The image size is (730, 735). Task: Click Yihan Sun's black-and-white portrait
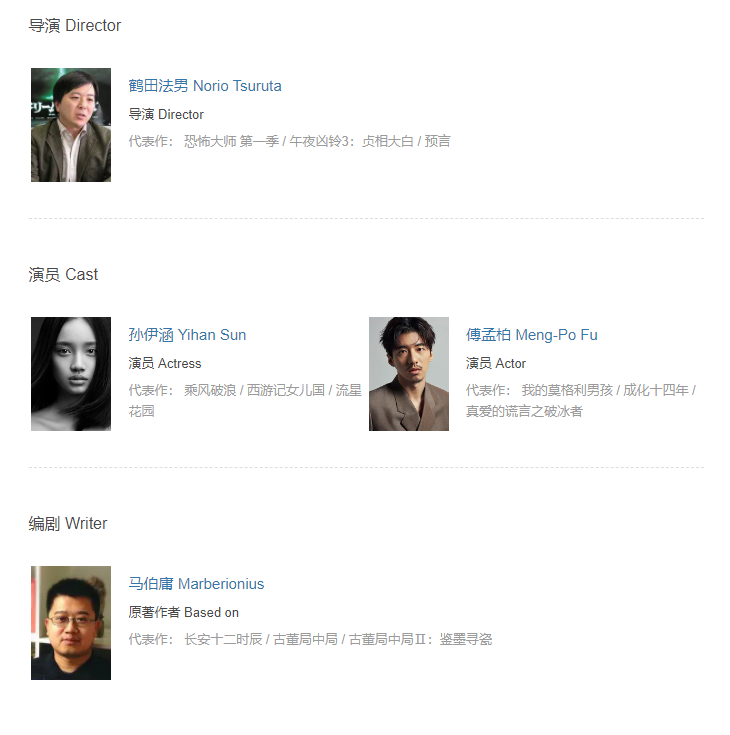[71, 374]
